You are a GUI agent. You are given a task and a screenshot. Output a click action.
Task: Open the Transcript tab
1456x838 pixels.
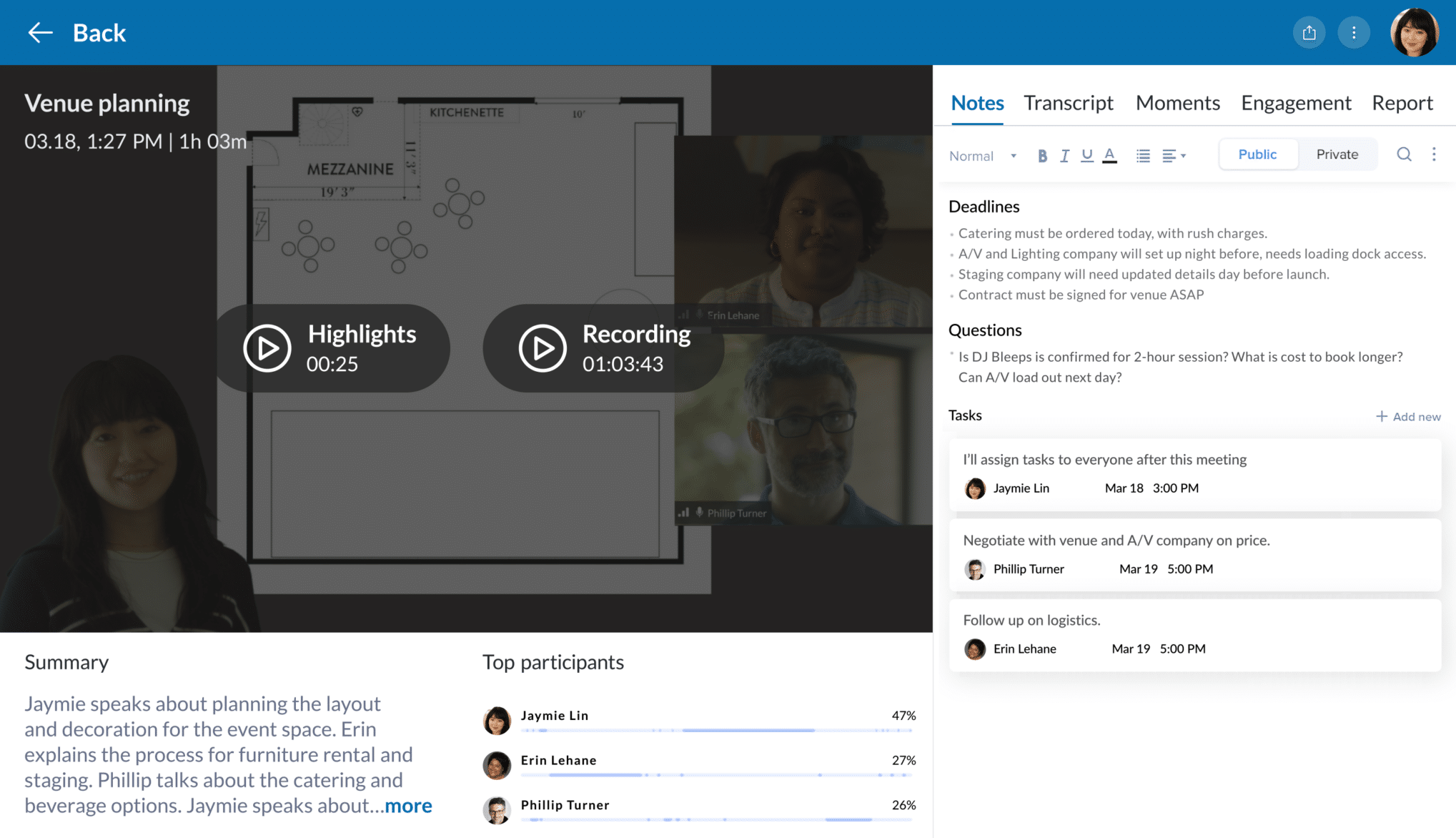click(x=1068, y=103)
